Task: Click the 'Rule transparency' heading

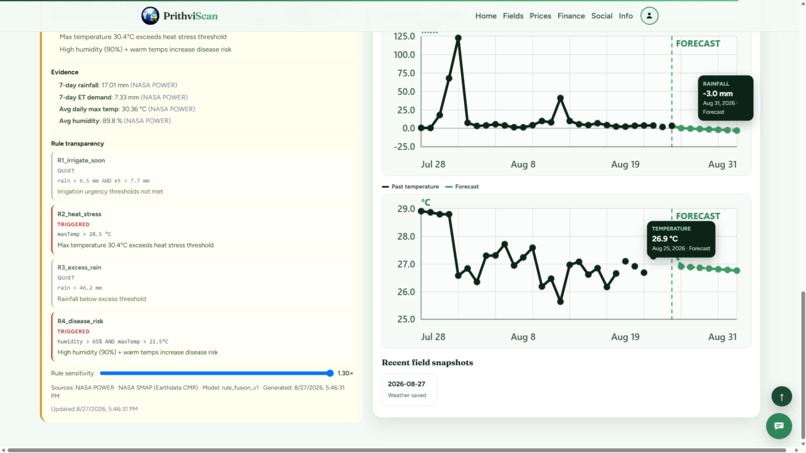Action: point(77,143)
